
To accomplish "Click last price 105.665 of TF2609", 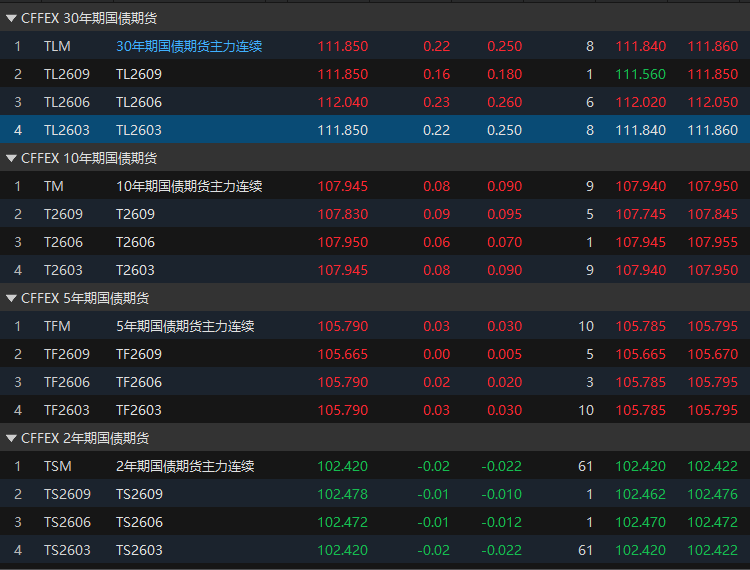I will click(342, 354).
